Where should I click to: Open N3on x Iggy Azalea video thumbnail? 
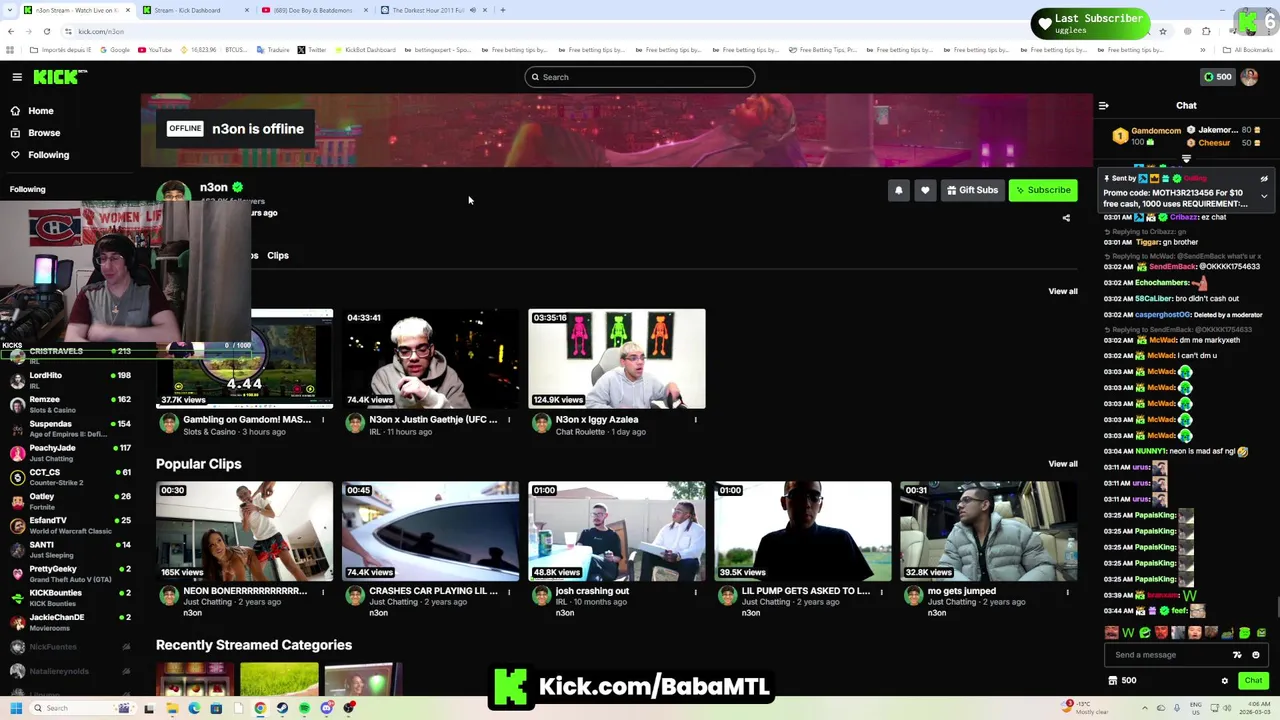coord(617,359)
